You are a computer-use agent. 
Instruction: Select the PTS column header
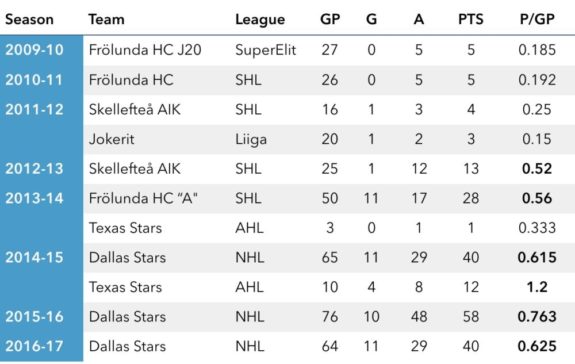(471, 19)
